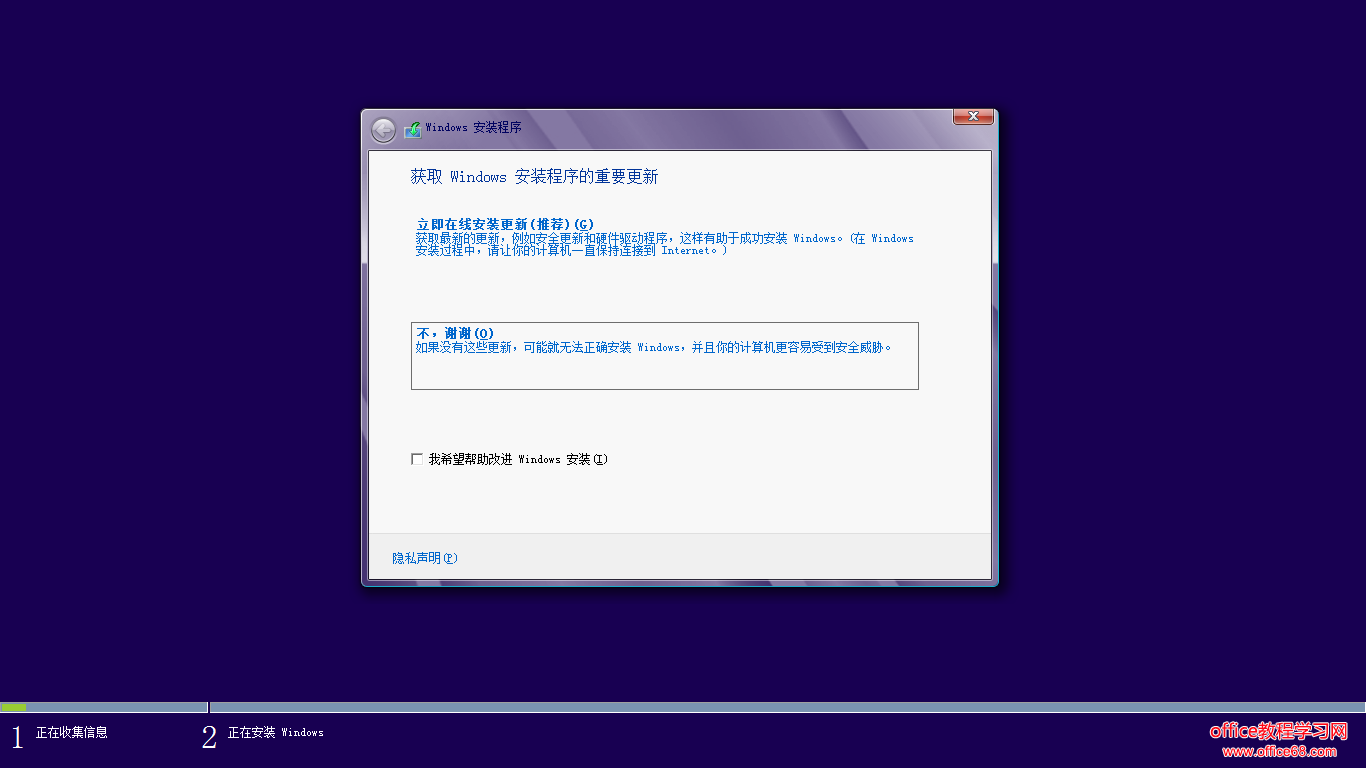
Task: Click the step label 正在安装 Windows
Action: pyautogui.click(x=276, y=733)
